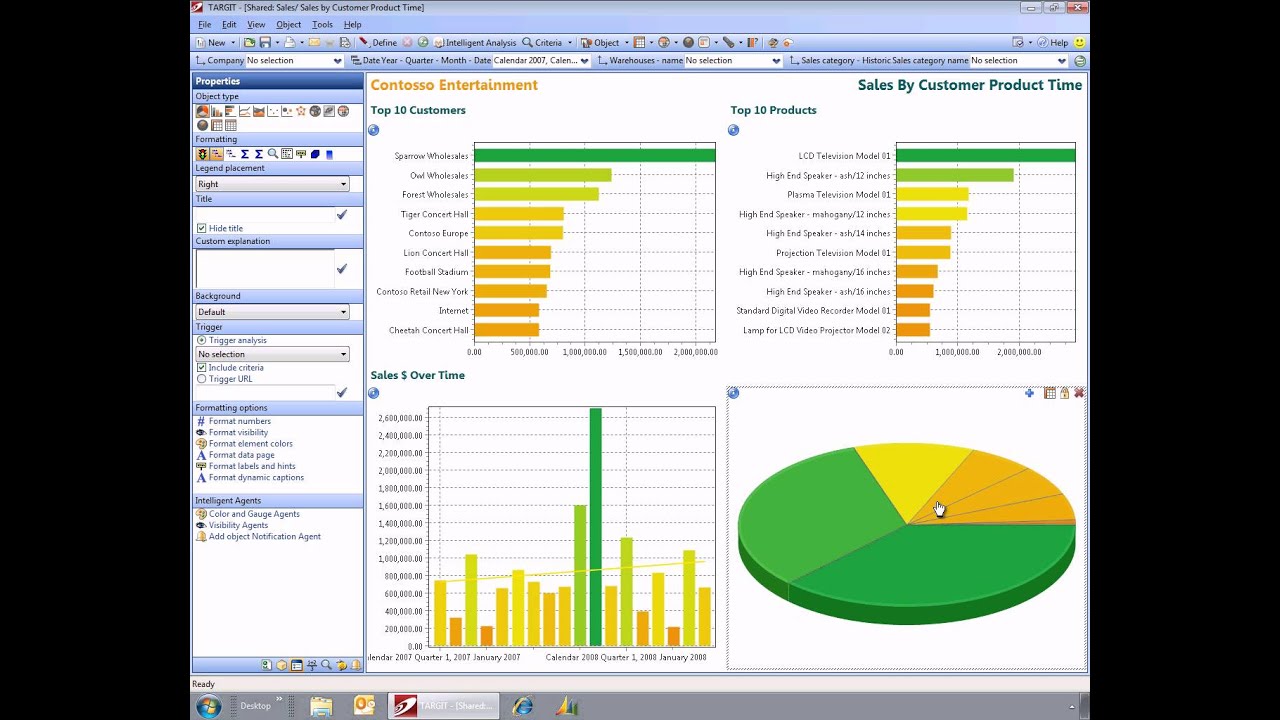Open Outlook from the Windows taskbar
Image resolution: width=1280 pixels, height=720 pixels.
pos(365,705)
